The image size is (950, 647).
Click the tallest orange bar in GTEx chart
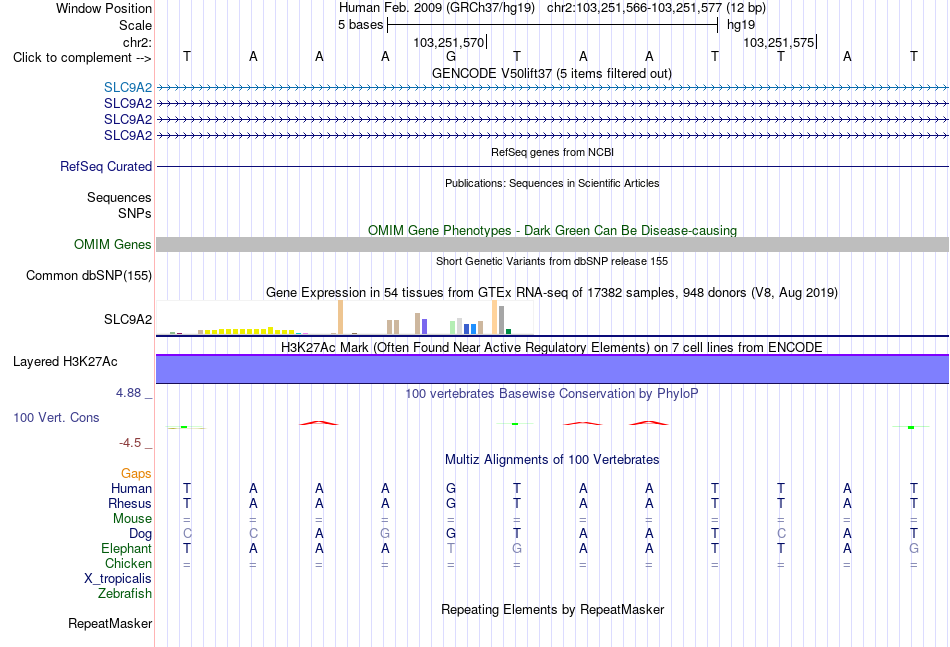tap(340, 317)
